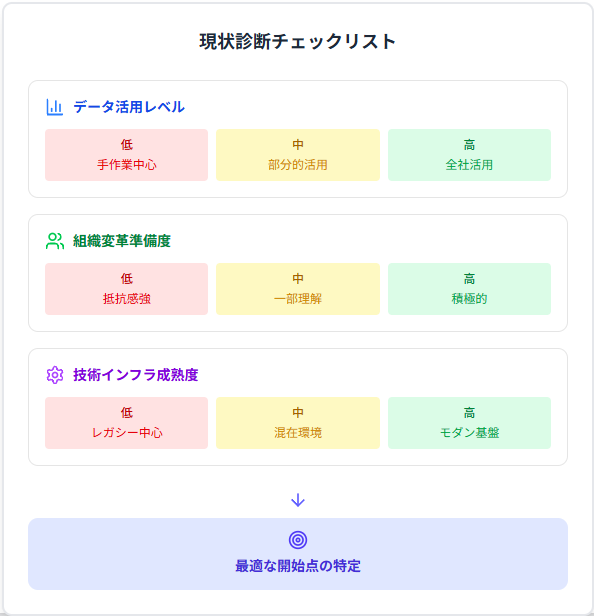Click the downward arrow icon above the result box
Viewport: 594px width, 616px height.
tap(298, 500)
